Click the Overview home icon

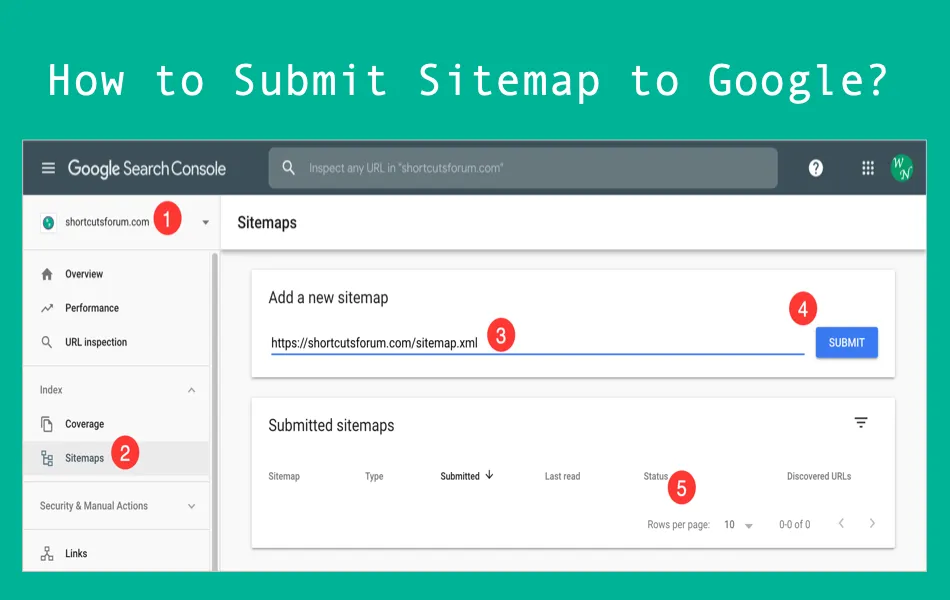46,273
